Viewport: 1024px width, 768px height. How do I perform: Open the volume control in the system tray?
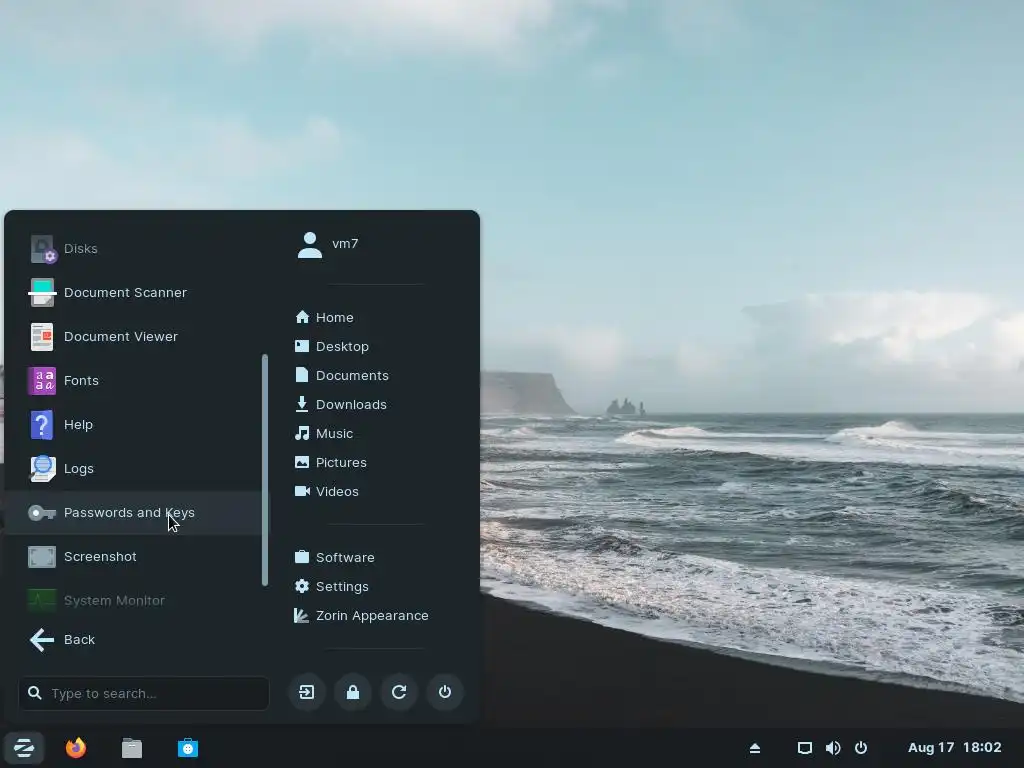click(833, 748)
